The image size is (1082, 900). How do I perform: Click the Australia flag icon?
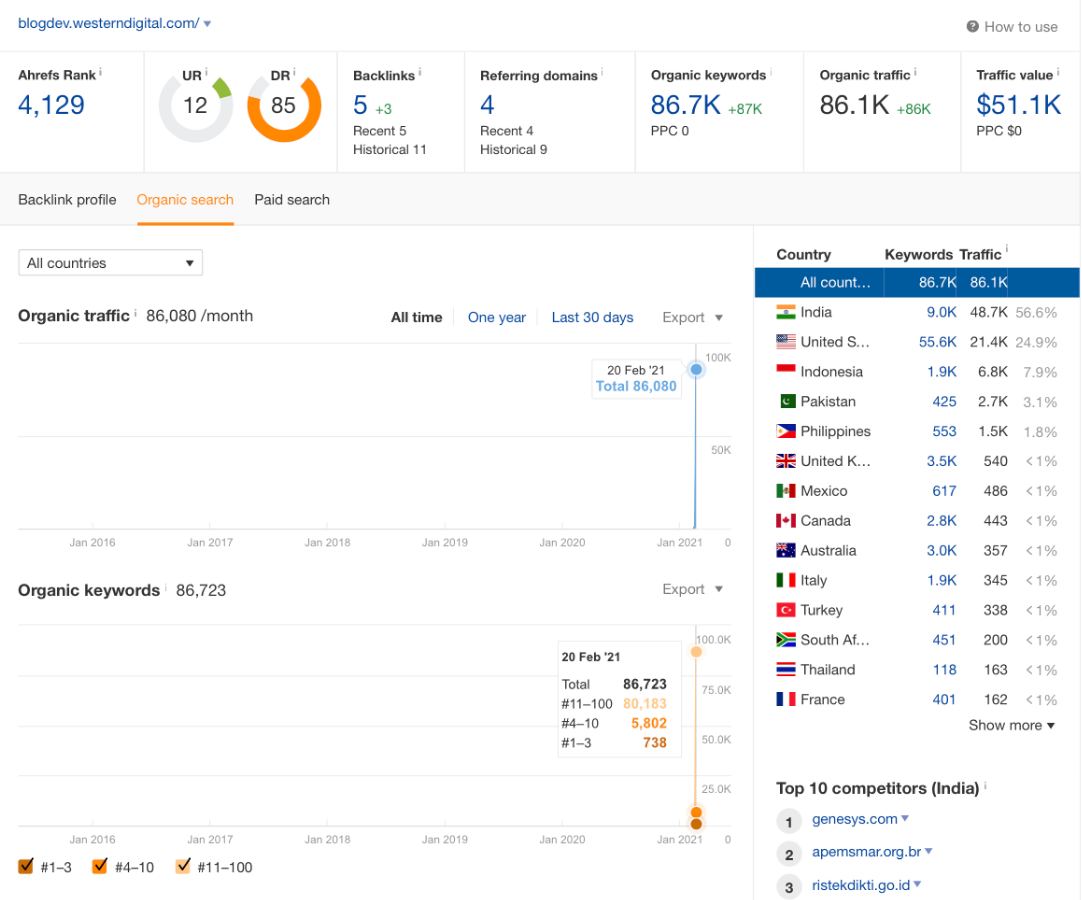tap(785, 550)
